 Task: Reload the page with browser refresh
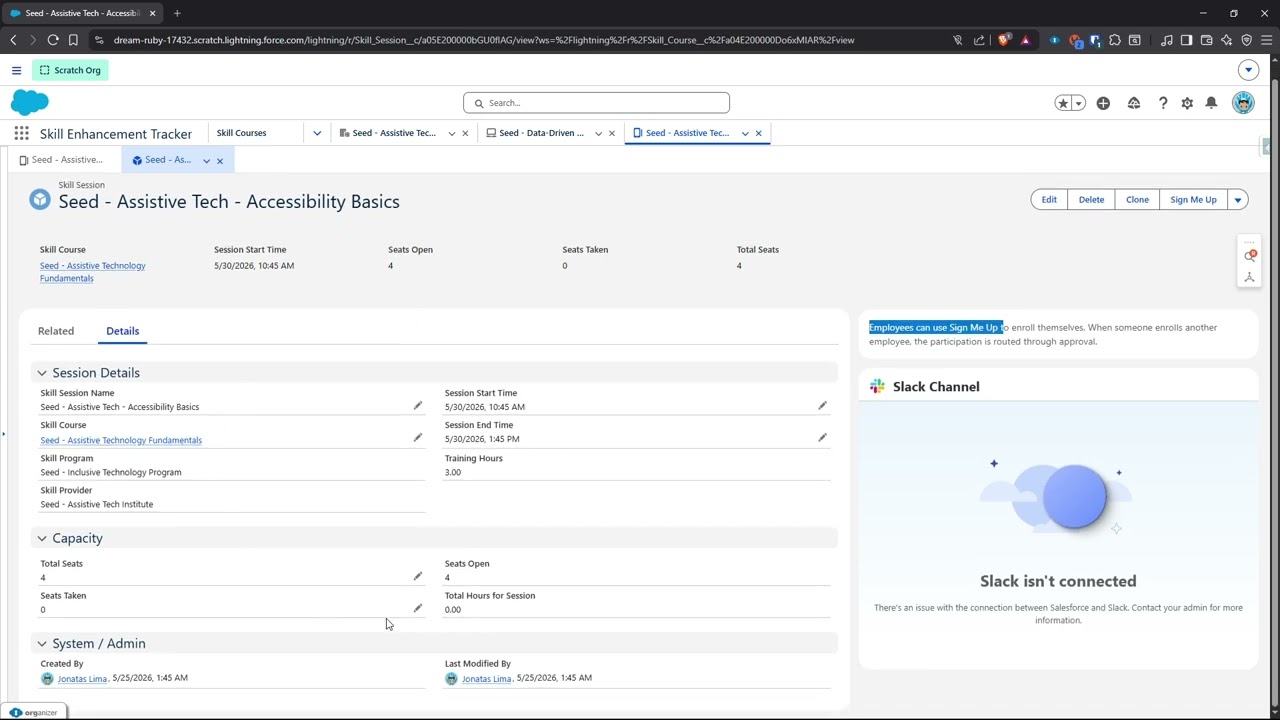pos(53,40)
